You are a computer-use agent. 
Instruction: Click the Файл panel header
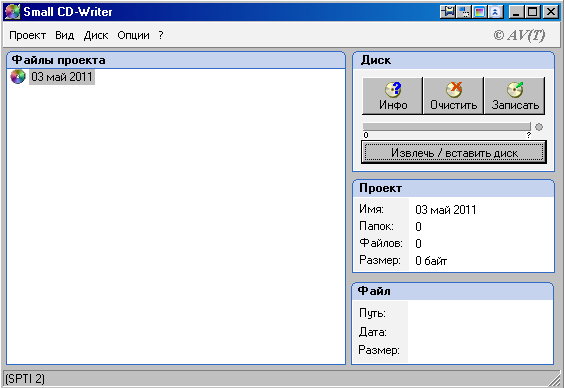coord(452,291)
